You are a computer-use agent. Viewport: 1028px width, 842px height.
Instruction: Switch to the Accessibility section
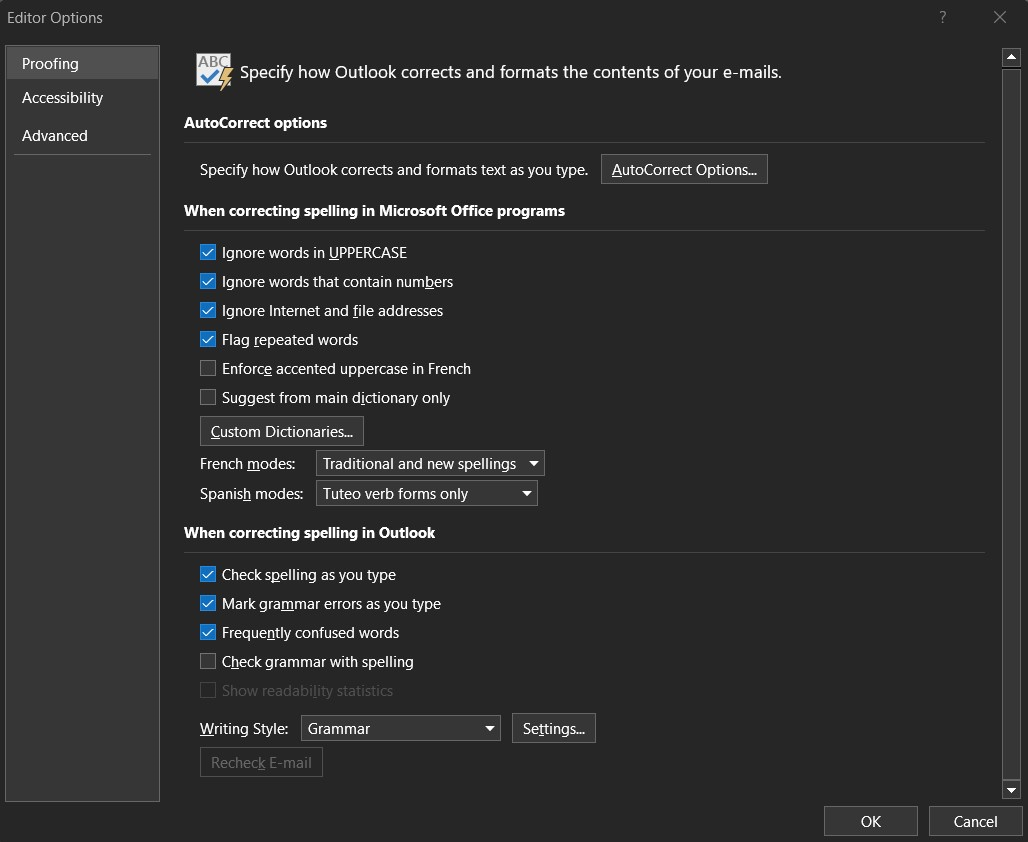tap(62, 97)
